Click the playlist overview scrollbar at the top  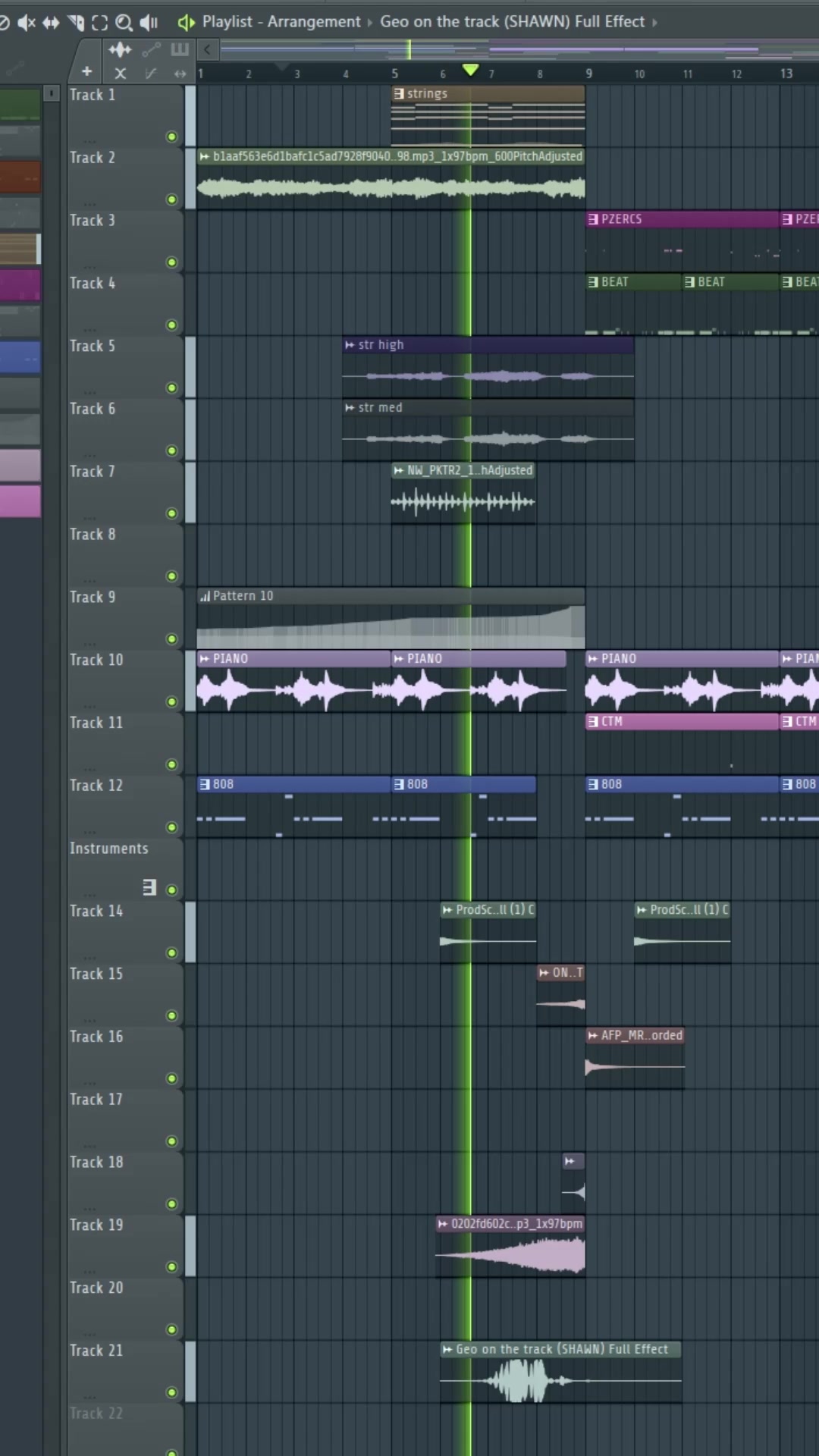(x=519, y=50)
